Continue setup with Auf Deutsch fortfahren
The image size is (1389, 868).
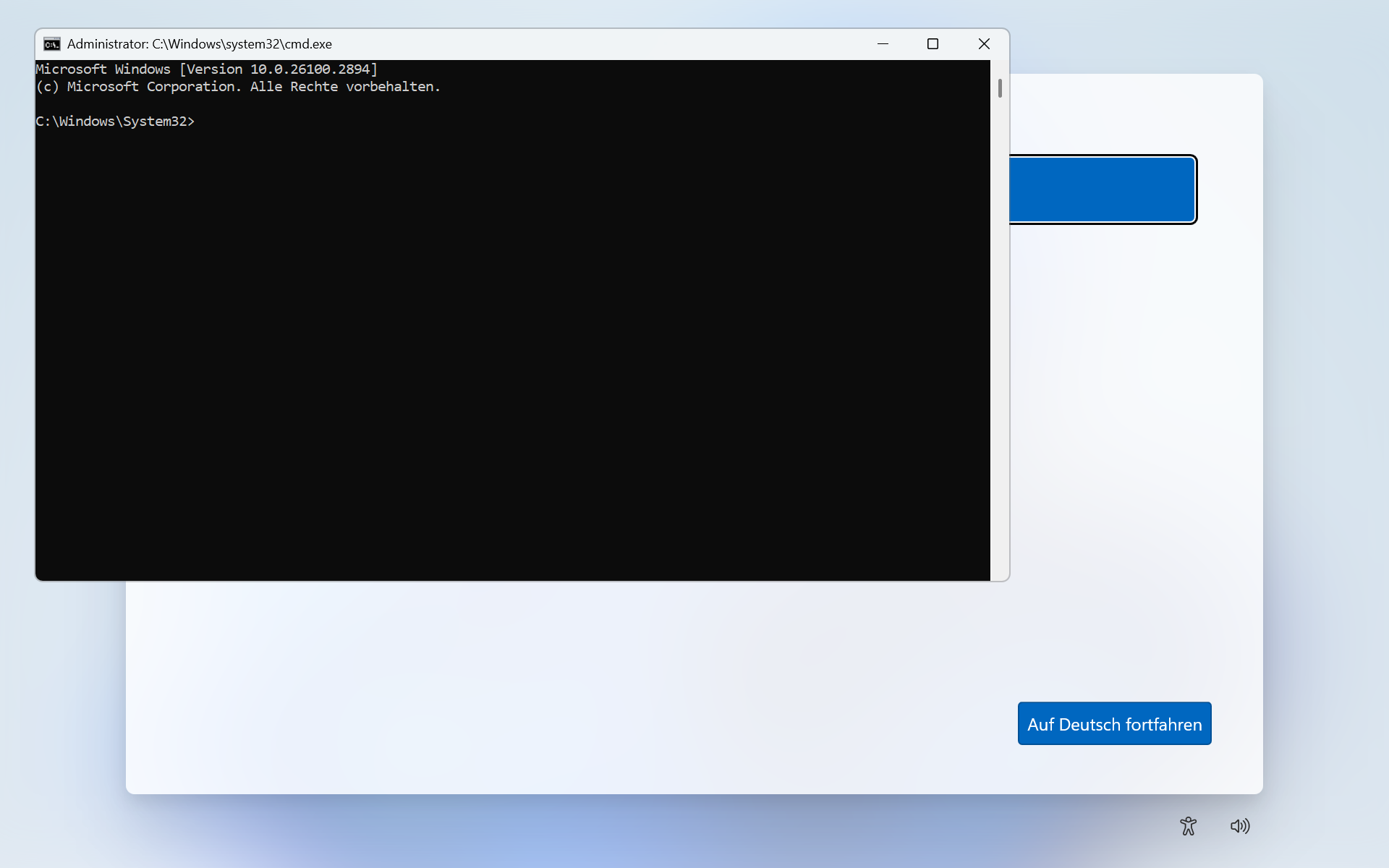pyautogui.click(x=1114, y=724)
